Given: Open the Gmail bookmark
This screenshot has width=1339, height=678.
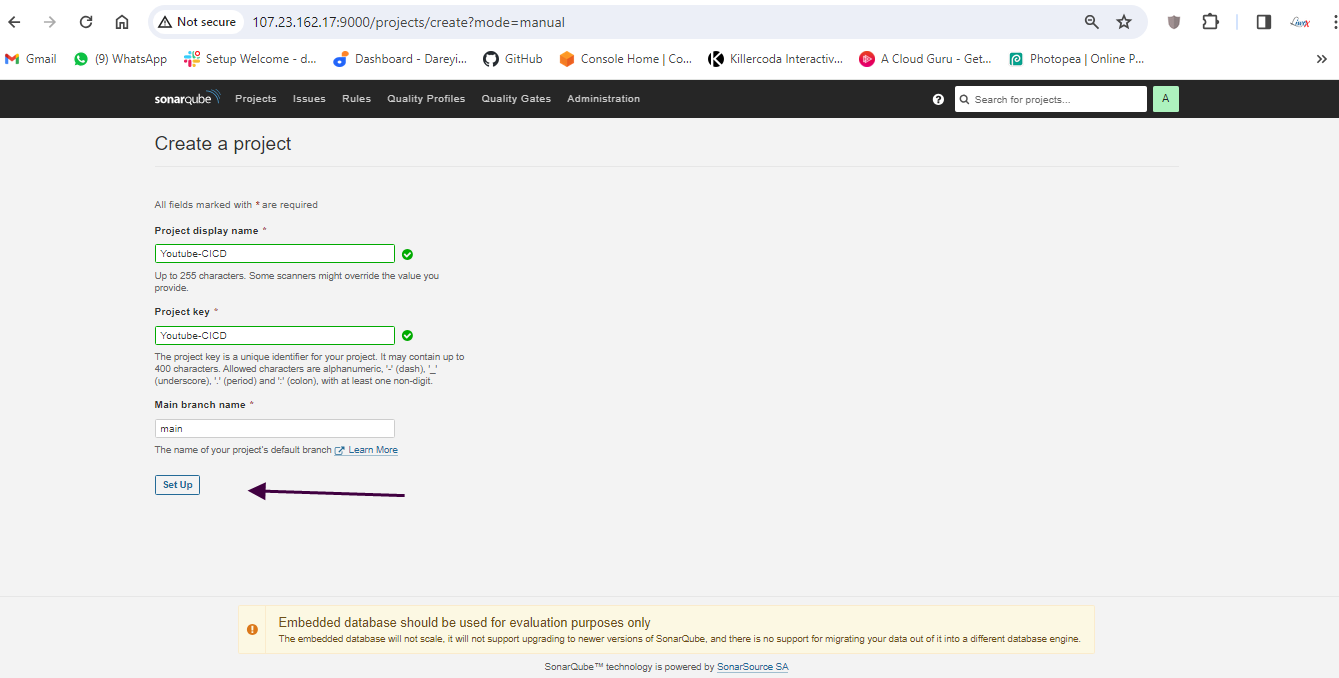Looking at the screenshot, I should (30, 59).
